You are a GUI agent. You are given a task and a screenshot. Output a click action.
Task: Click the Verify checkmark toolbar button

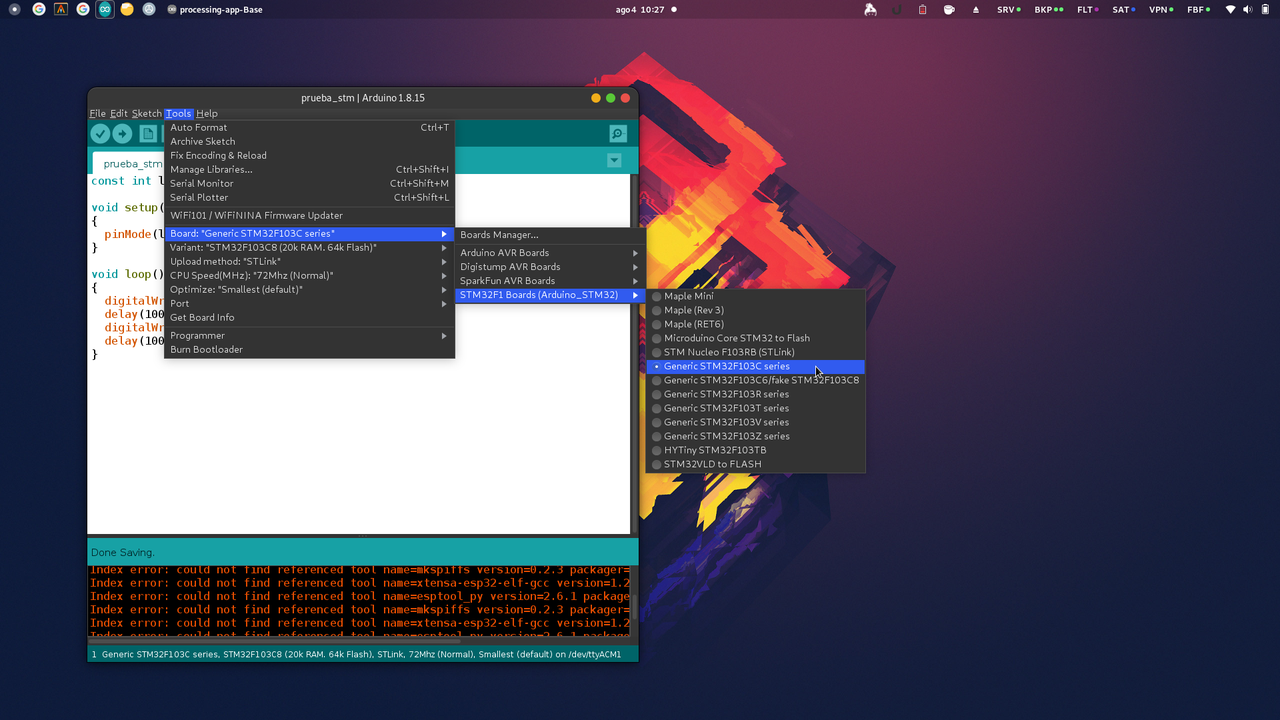[x=100, y=134]
